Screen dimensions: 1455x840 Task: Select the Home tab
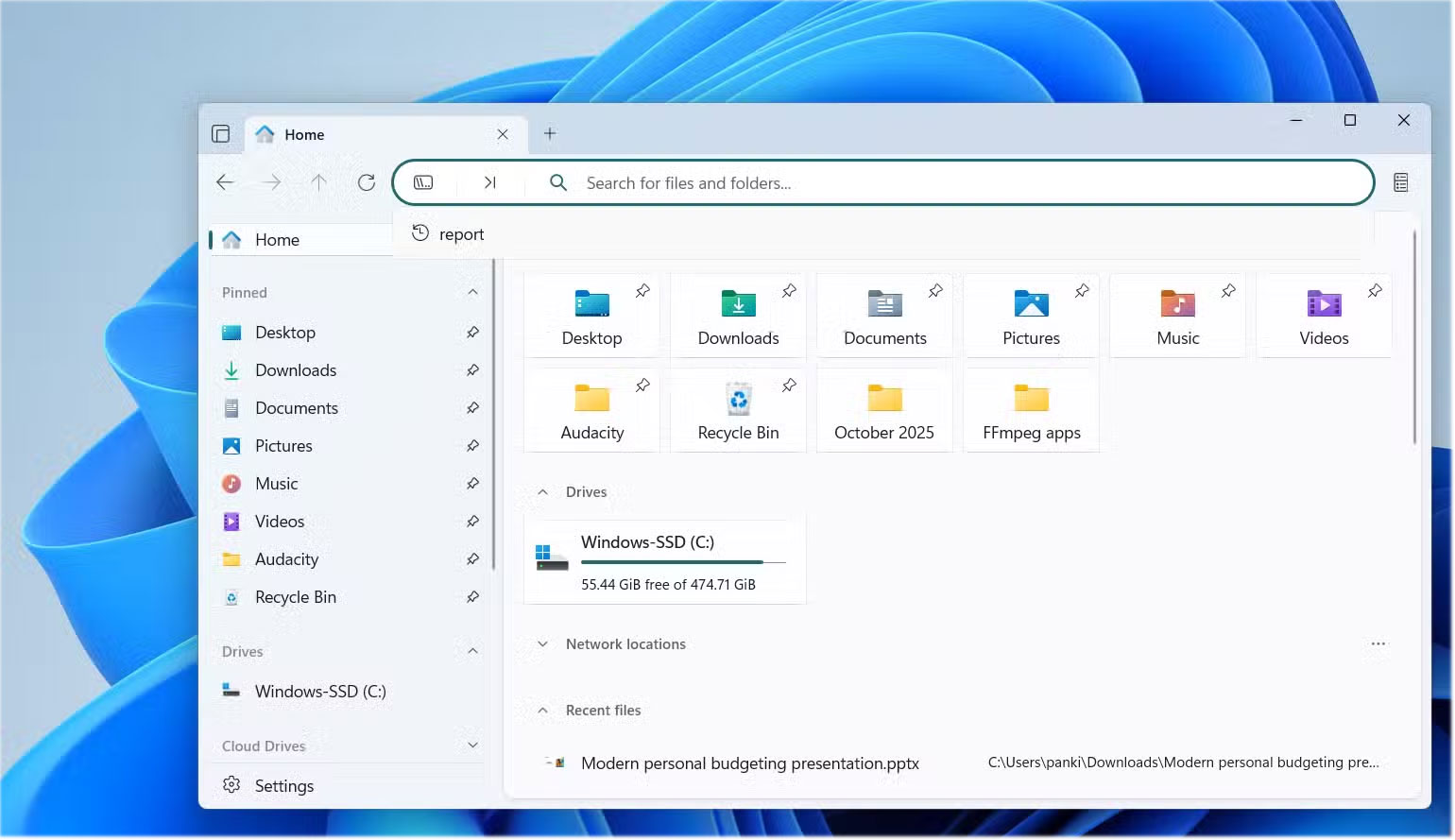pos(302,134)
